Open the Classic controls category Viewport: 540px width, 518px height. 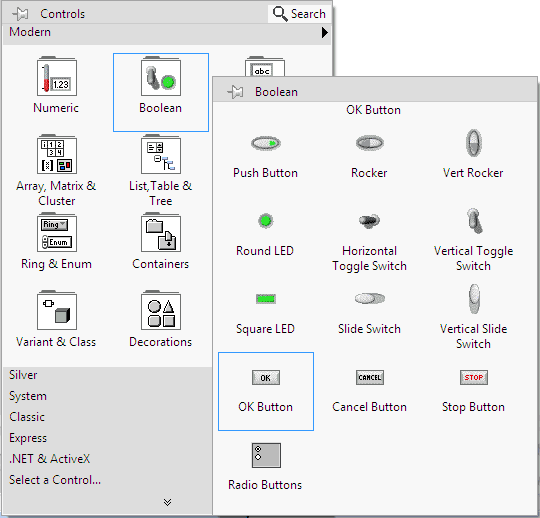tap(27, 417)
